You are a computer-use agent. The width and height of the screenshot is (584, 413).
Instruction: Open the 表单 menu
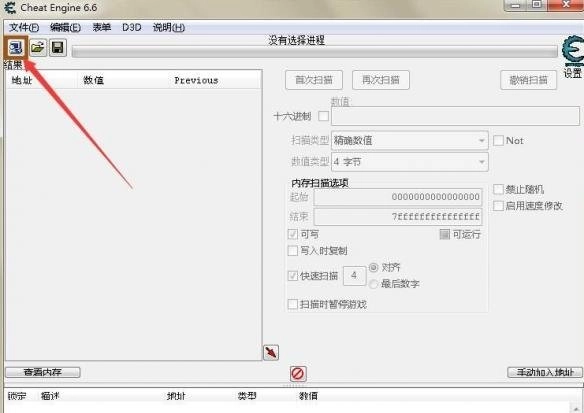[101, 28]
